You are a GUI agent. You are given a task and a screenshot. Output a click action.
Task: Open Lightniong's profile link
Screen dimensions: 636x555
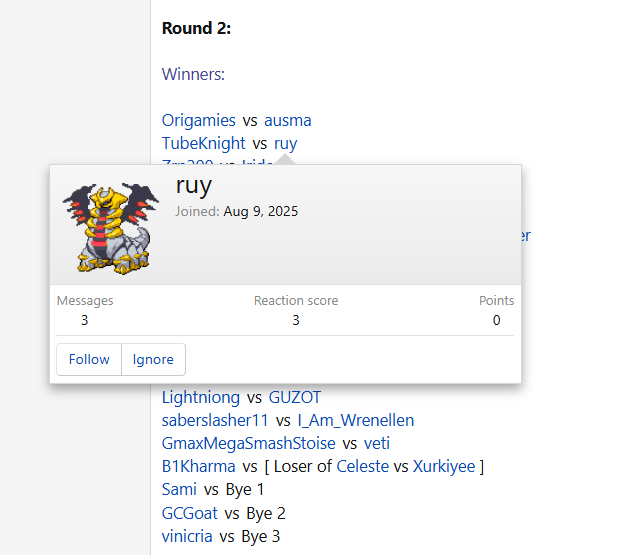click(201, 397)
